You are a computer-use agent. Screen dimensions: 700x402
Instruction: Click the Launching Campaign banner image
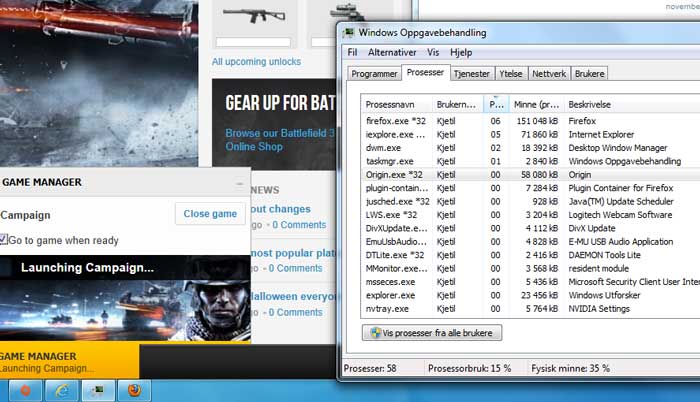point(125,298)
